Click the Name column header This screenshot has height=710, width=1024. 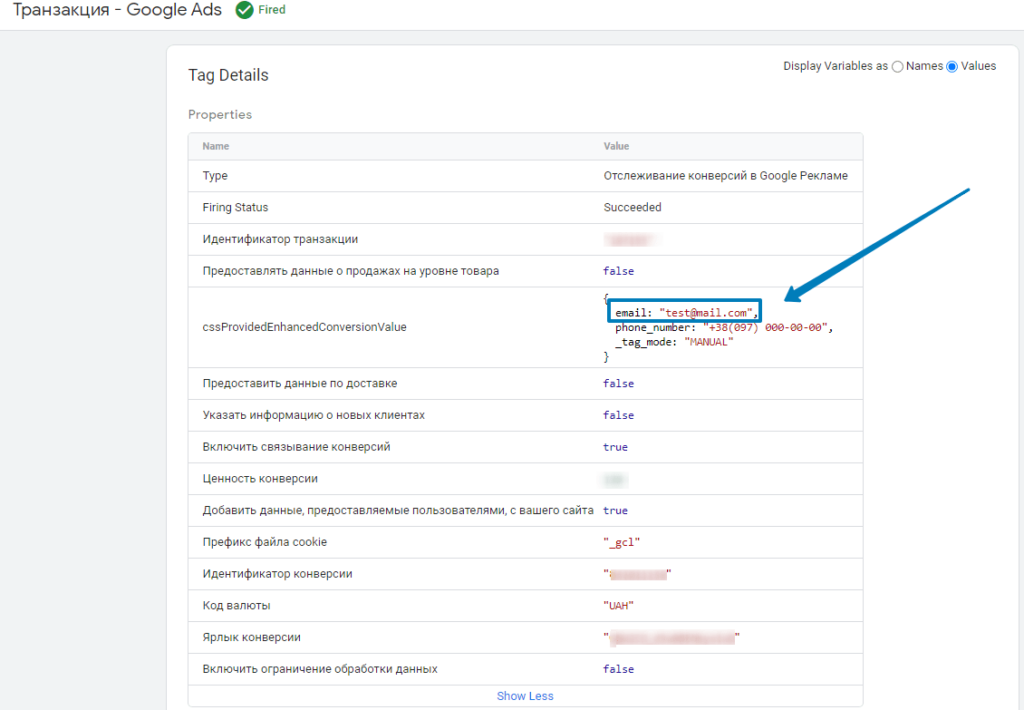pos(216,146)
